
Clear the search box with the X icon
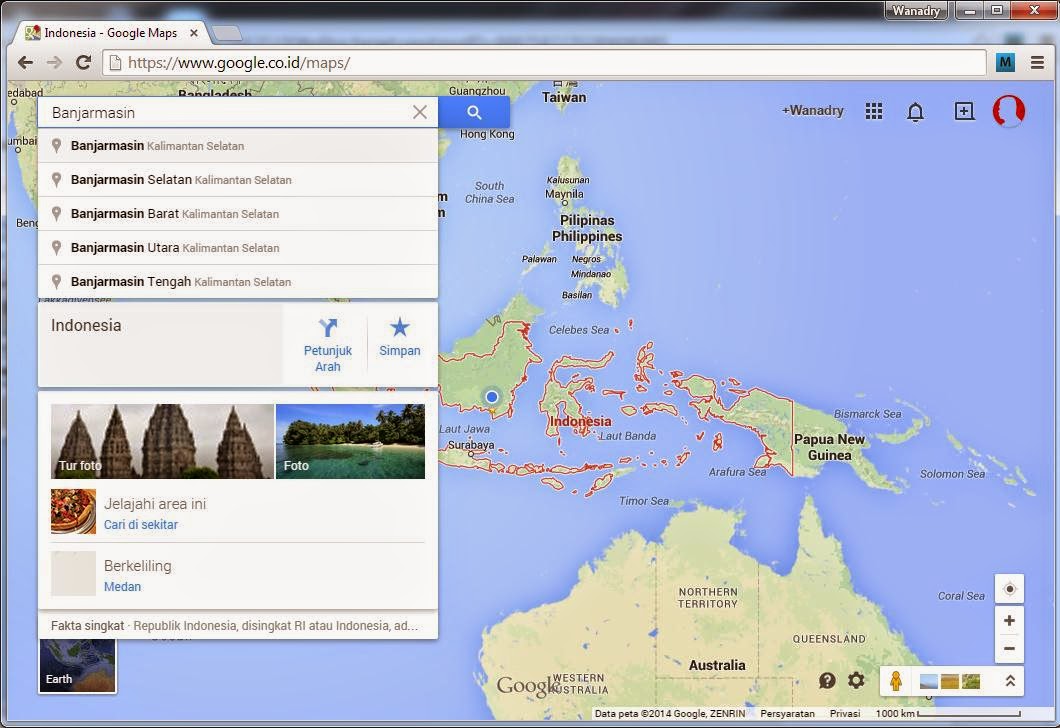[419, 112]
